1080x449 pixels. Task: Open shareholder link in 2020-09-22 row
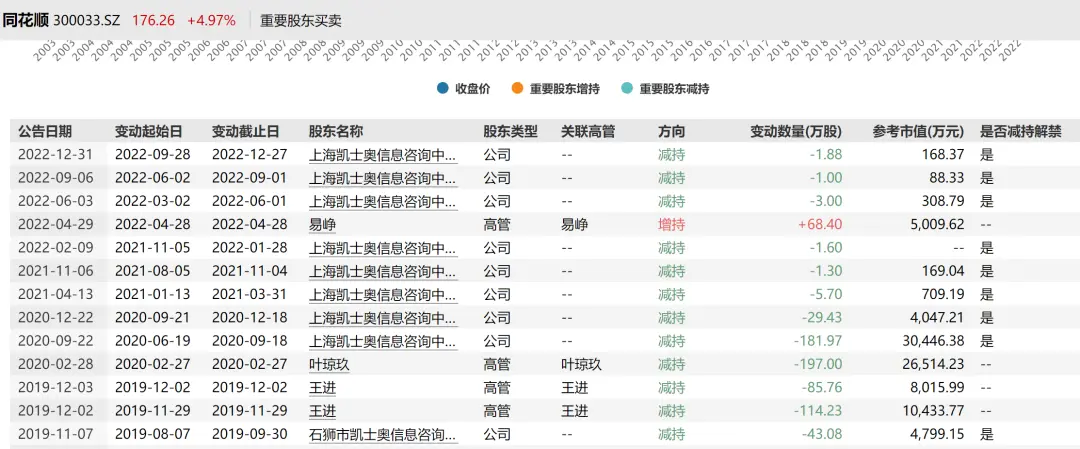pyautogui.click(x=383, y=341)
